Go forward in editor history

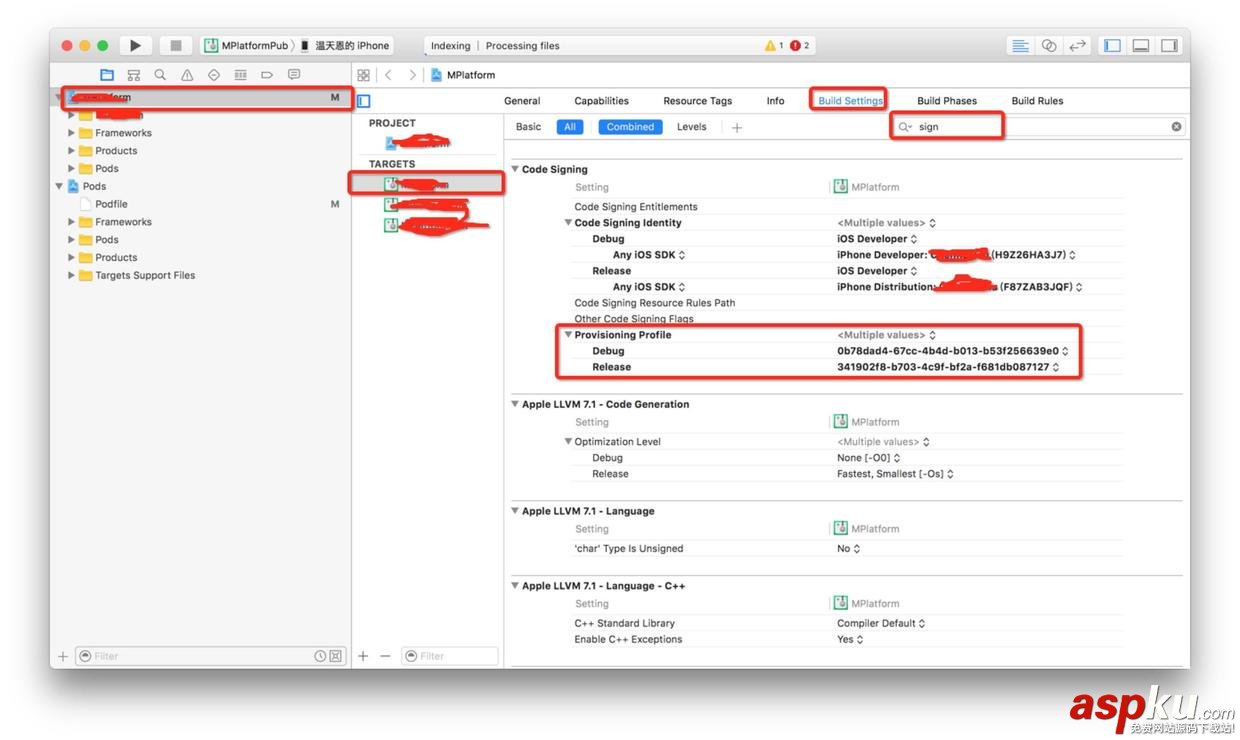pyautogui.click(x=412, y=75)
